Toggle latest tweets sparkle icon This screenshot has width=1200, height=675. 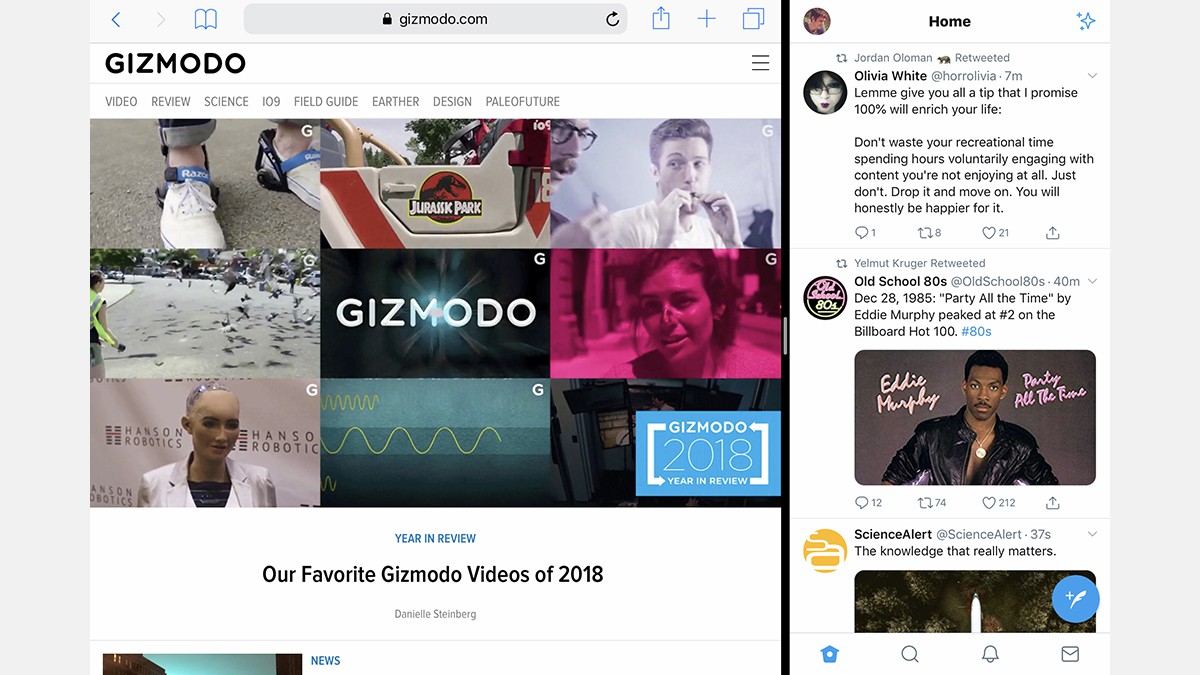point(1085,21)
